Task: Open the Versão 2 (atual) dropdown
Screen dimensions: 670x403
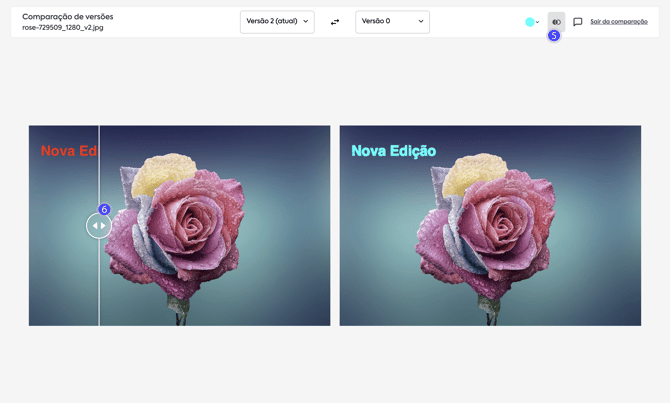Action: tap(277, 22)
